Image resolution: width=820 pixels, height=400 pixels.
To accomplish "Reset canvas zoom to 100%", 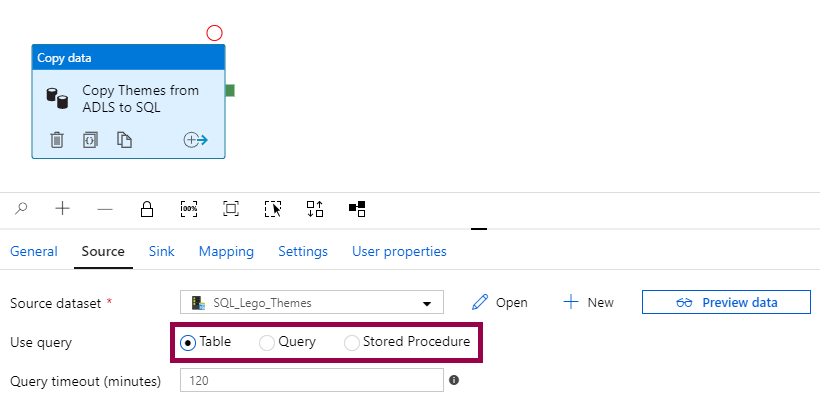I will click(x=189, y=208).
